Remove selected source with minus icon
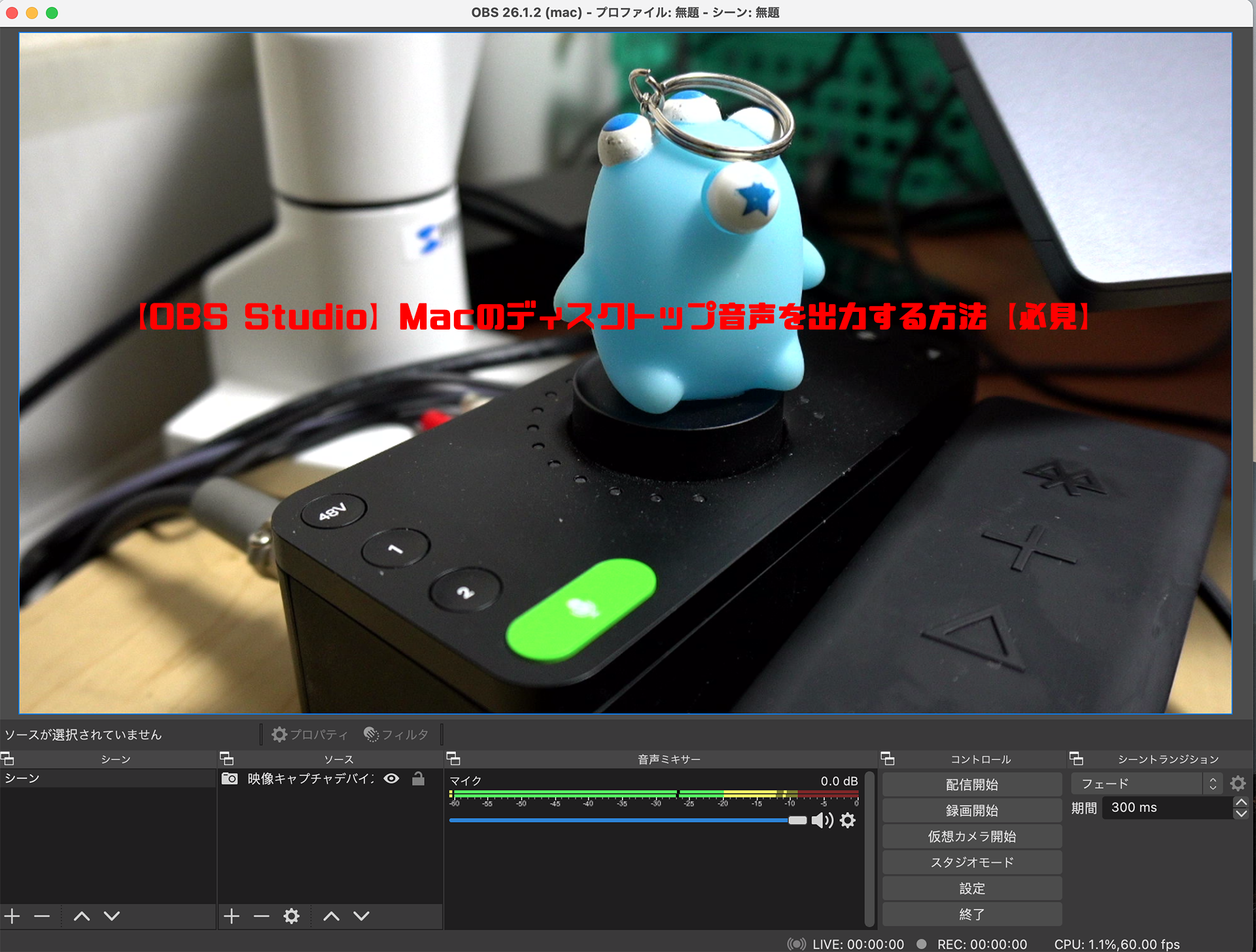This screenshot has width=1256, height=952. (262, 916)
